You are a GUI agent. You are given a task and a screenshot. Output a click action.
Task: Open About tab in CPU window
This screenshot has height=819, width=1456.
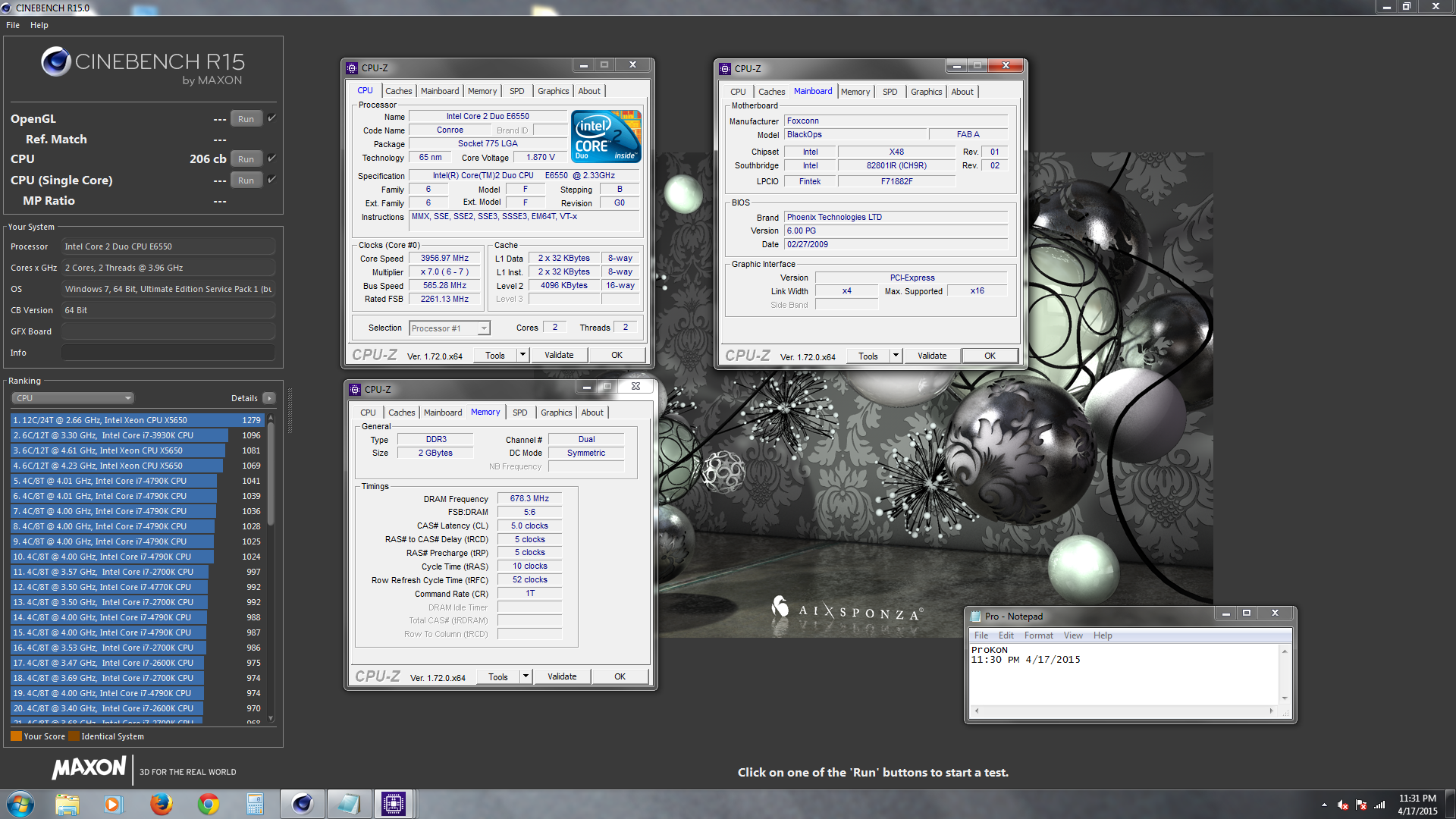pyautogui.click(x=589, y=91)
